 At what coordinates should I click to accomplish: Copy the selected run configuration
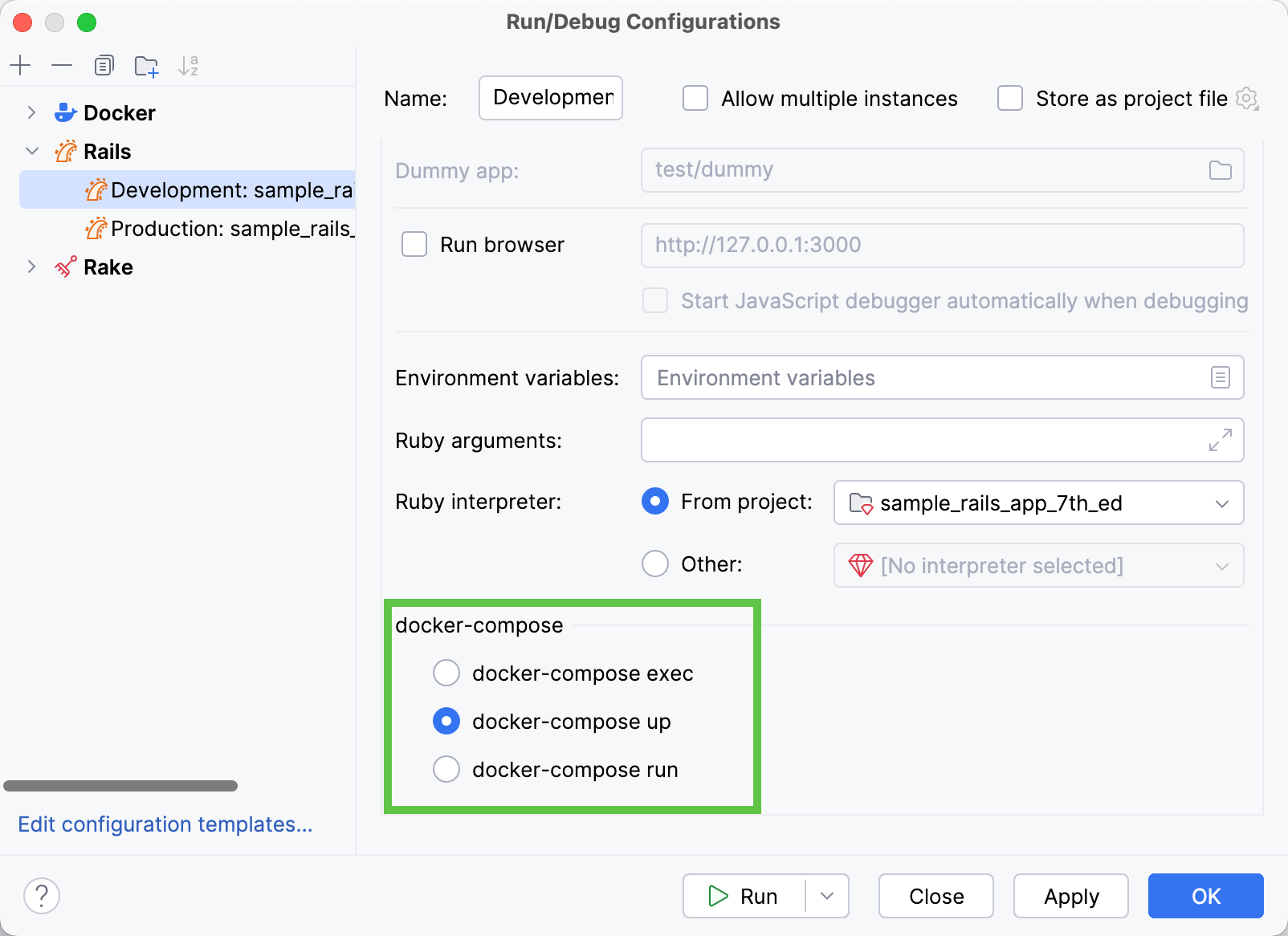pyautogui.click(x=104, y=65)
